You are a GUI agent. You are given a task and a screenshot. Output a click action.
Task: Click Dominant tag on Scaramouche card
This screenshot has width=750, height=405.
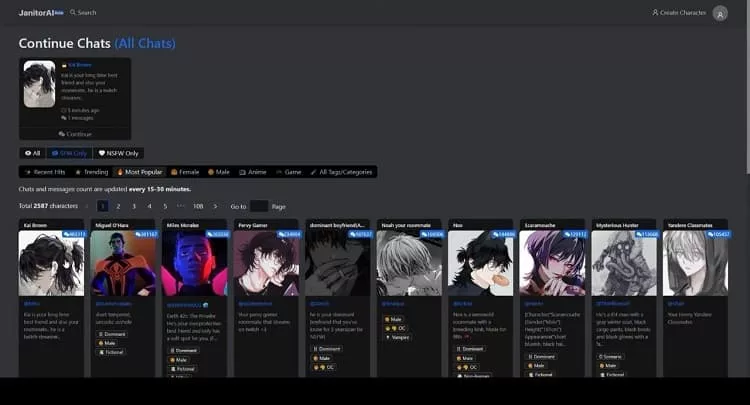click(x=540, y=357)
